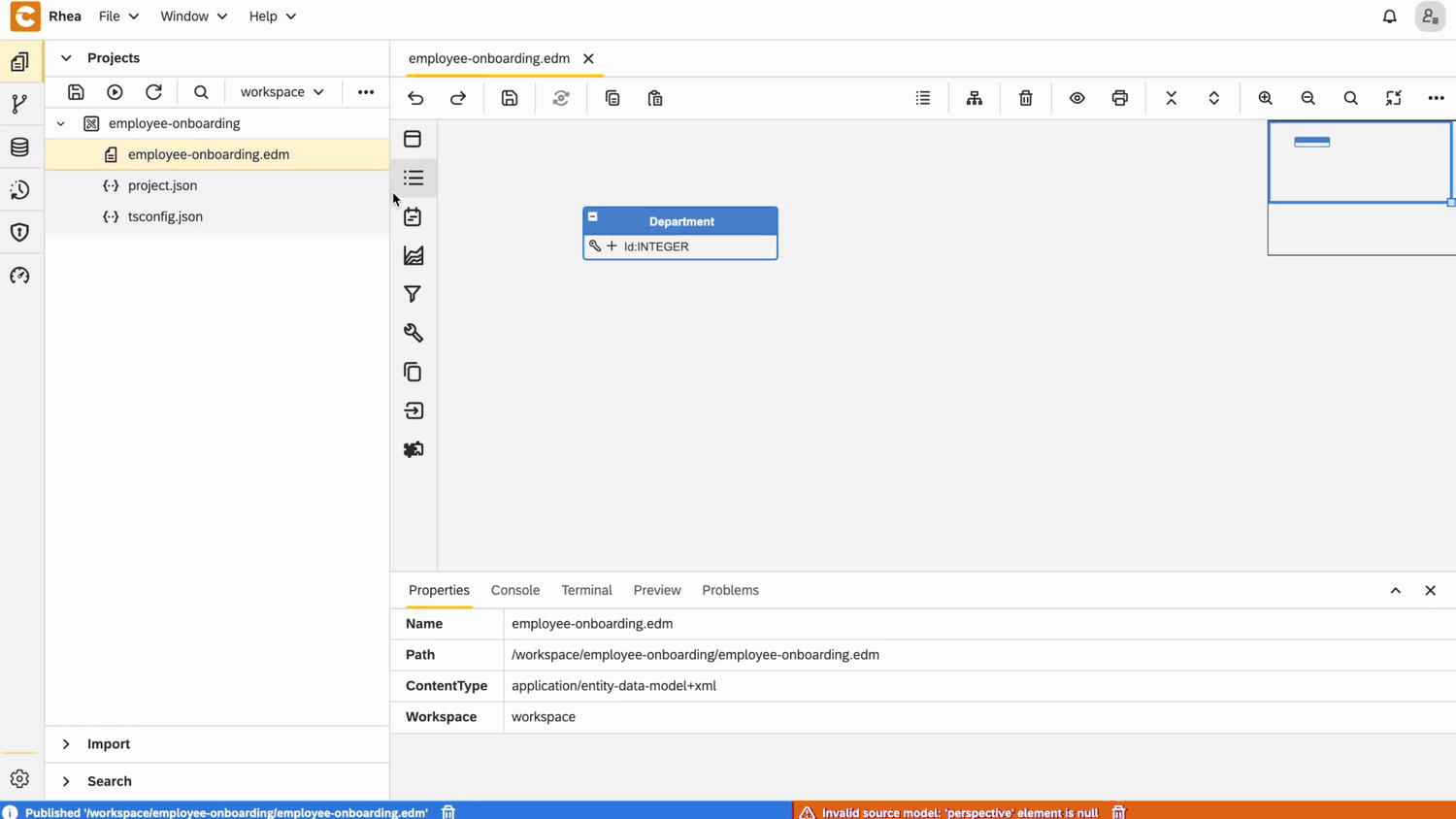Open the wrench settings tool in the palette

click(x=413, y=333)
